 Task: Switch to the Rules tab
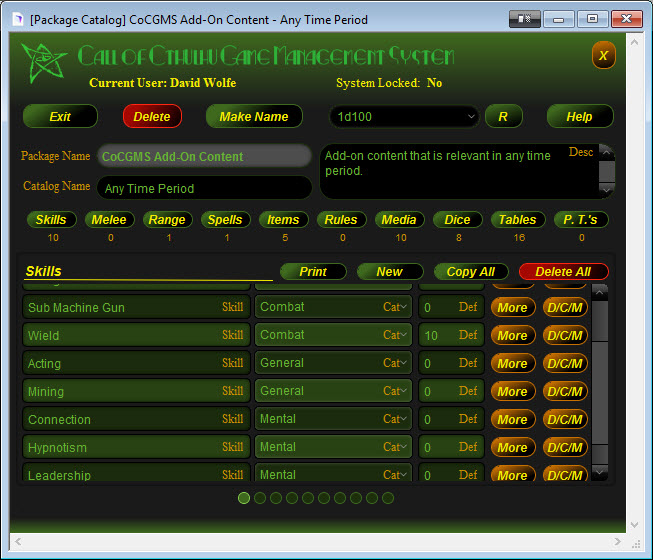(x=341, y=219)
